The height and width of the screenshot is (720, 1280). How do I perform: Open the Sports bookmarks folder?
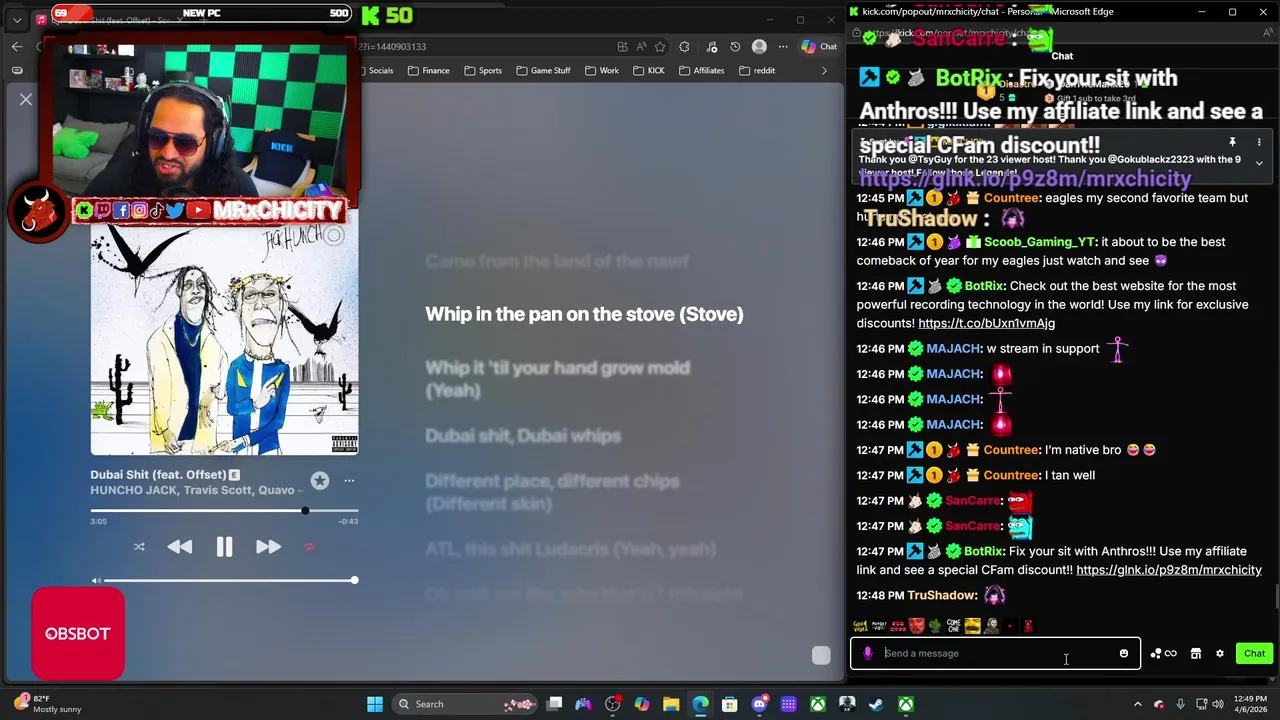pyautogui.click(x=482, y=70)
